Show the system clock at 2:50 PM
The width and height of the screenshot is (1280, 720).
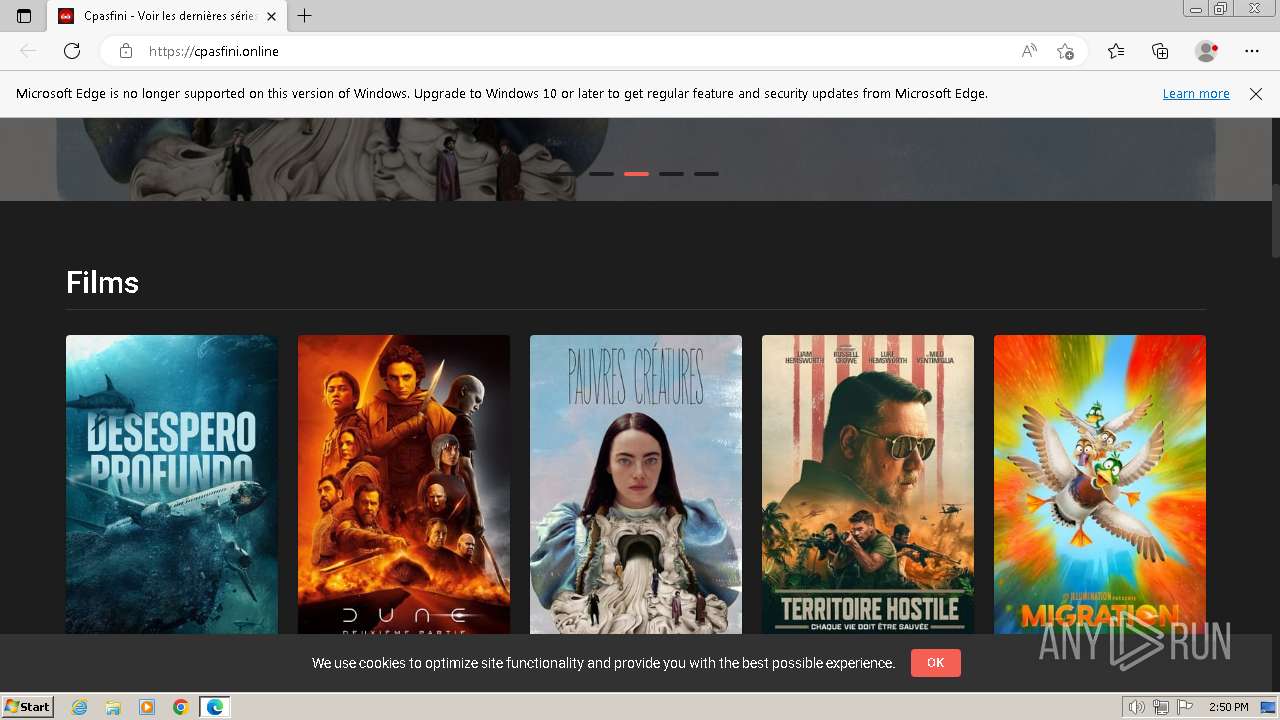[1228, 707]
